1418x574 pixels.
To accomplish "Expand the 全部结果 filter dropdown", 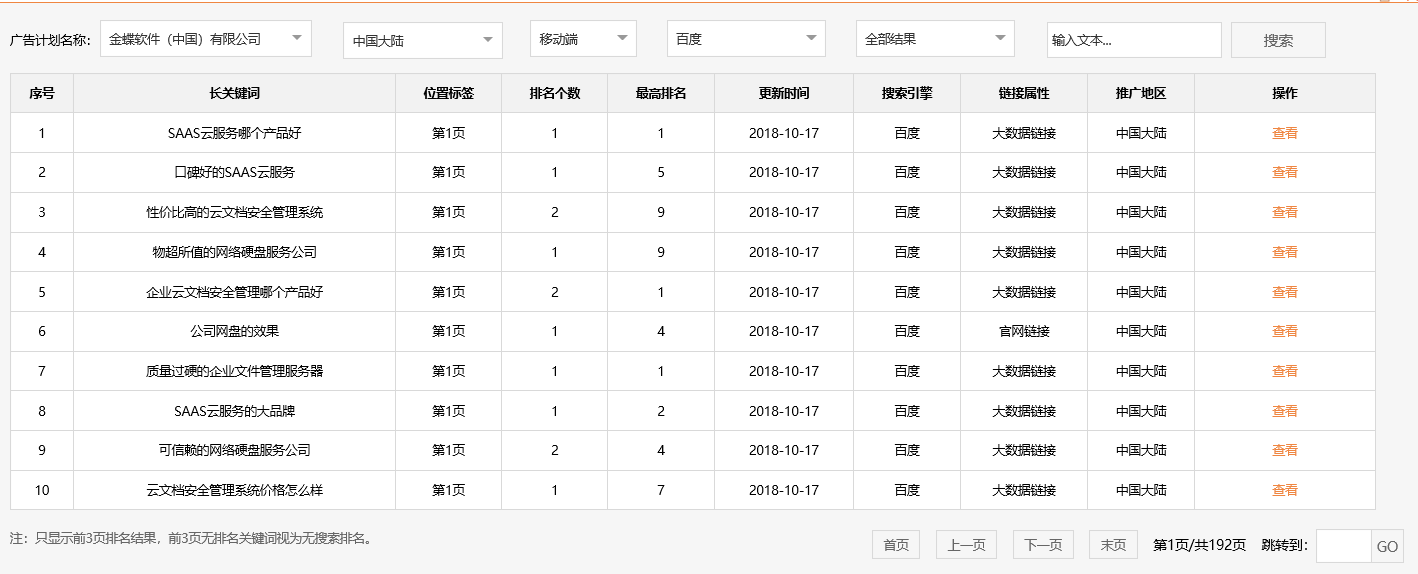I will tap(935, 39).
